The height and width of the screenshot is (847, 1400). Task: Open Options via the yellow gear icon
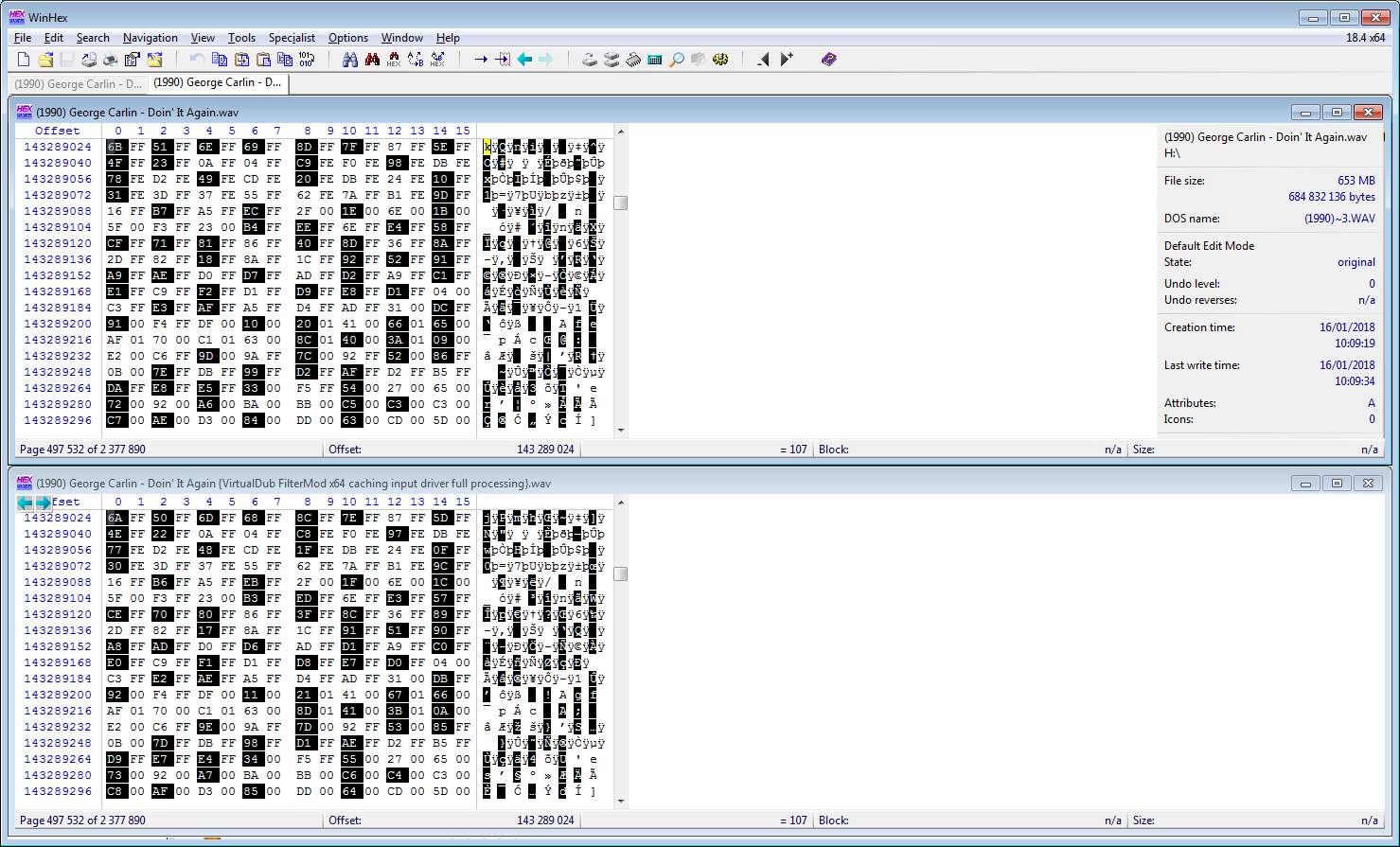click(x=720, y=60)
